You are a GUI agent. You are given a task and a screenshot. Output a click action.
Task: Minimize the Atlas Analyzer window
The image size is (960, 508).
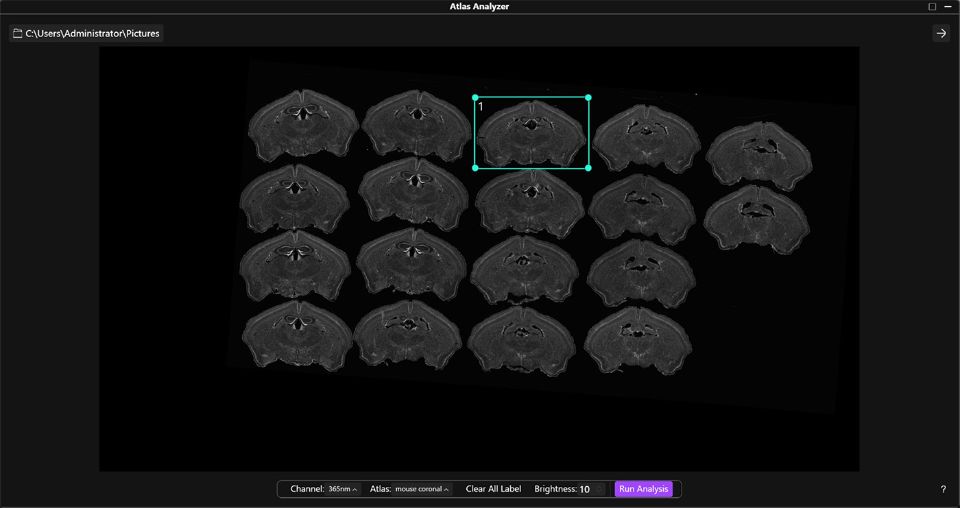(x=947, y=6)
